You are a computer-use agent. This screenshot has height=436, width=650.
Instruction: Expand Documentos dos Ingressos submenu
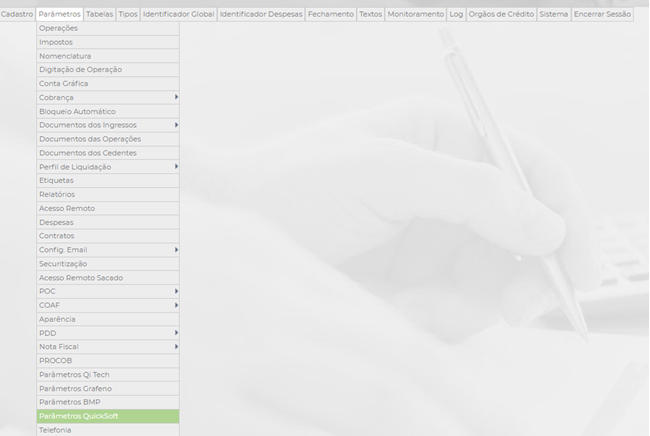point(107,125)
